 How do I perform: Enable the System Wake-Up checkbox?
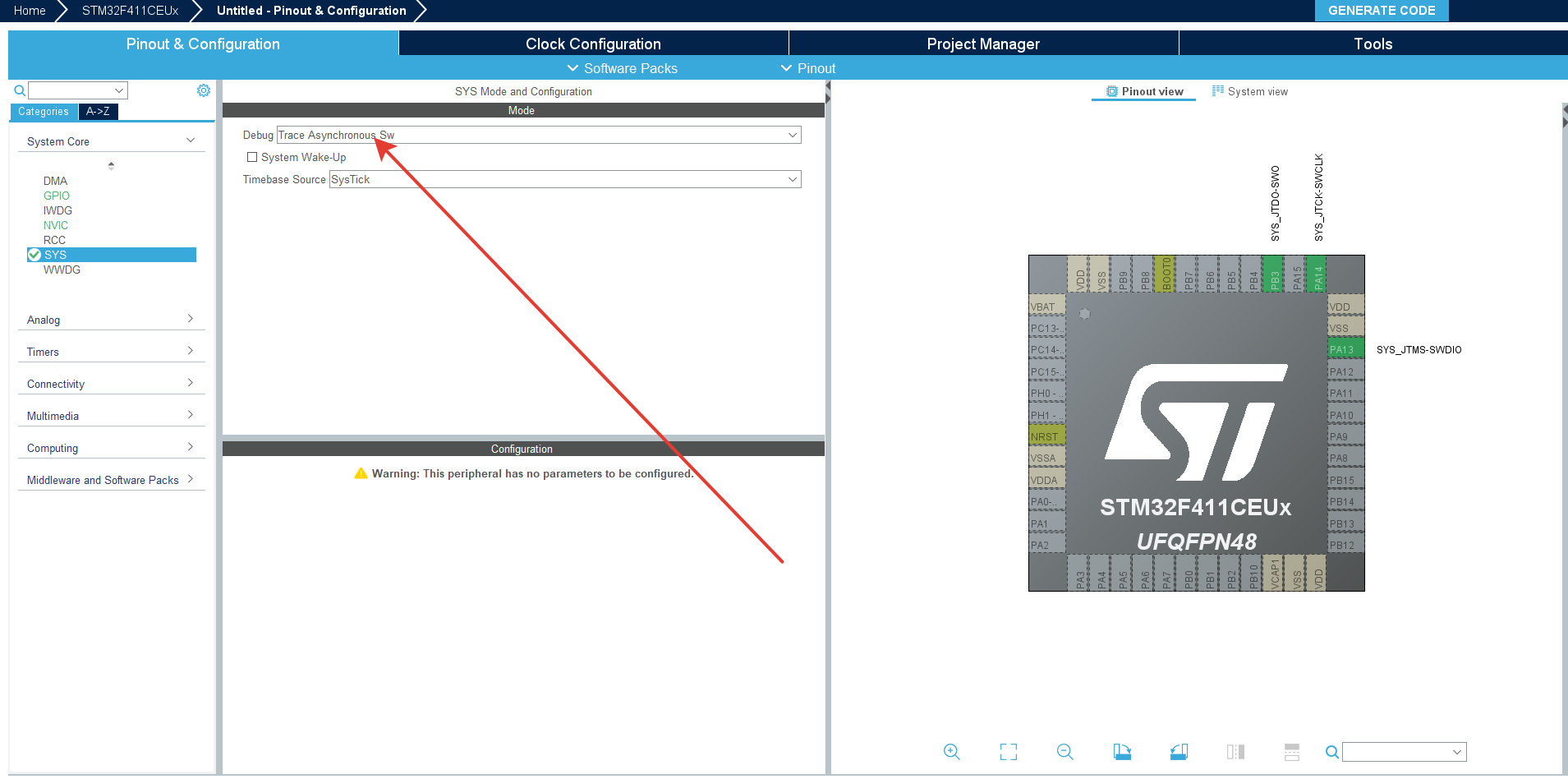(252, 157)
